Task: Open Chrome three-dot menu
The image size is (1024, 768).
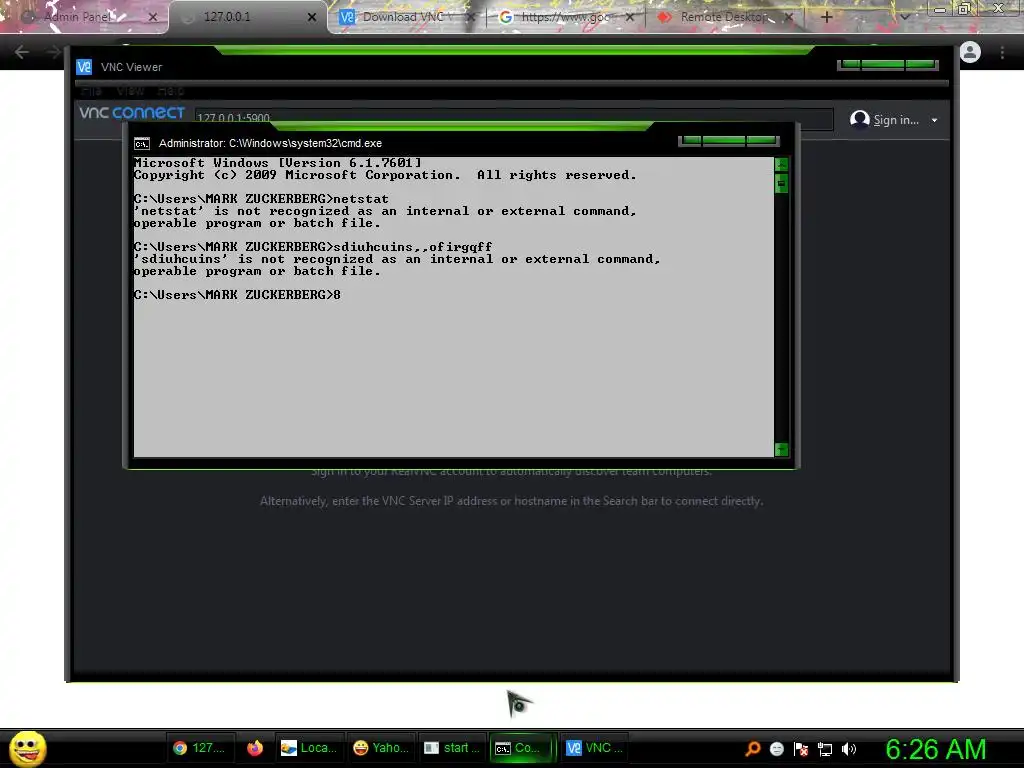Action: pyautogui.click(x=1002, y=52)
